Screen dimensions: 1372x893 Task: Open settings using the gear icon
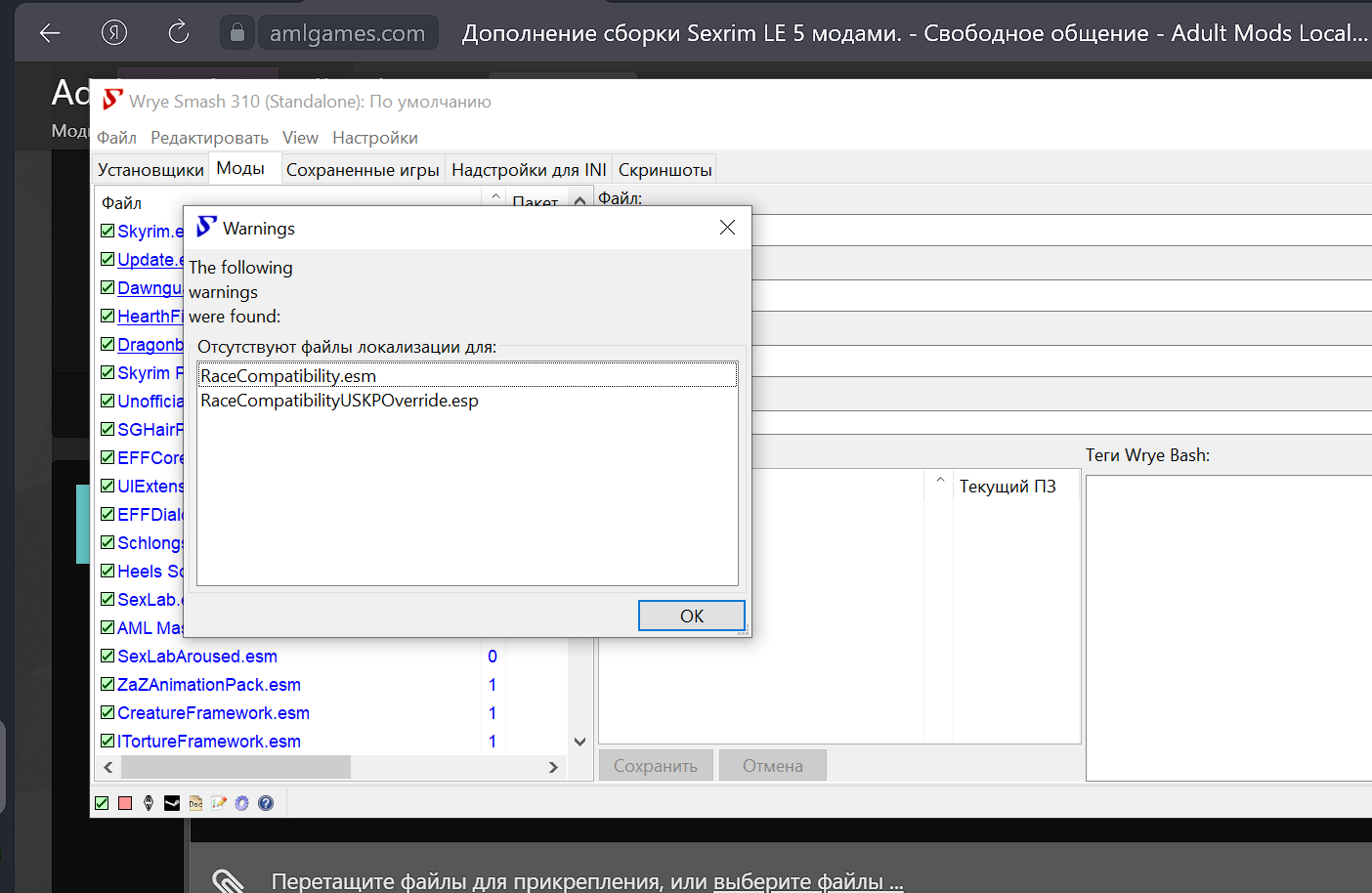pos(241,803)
